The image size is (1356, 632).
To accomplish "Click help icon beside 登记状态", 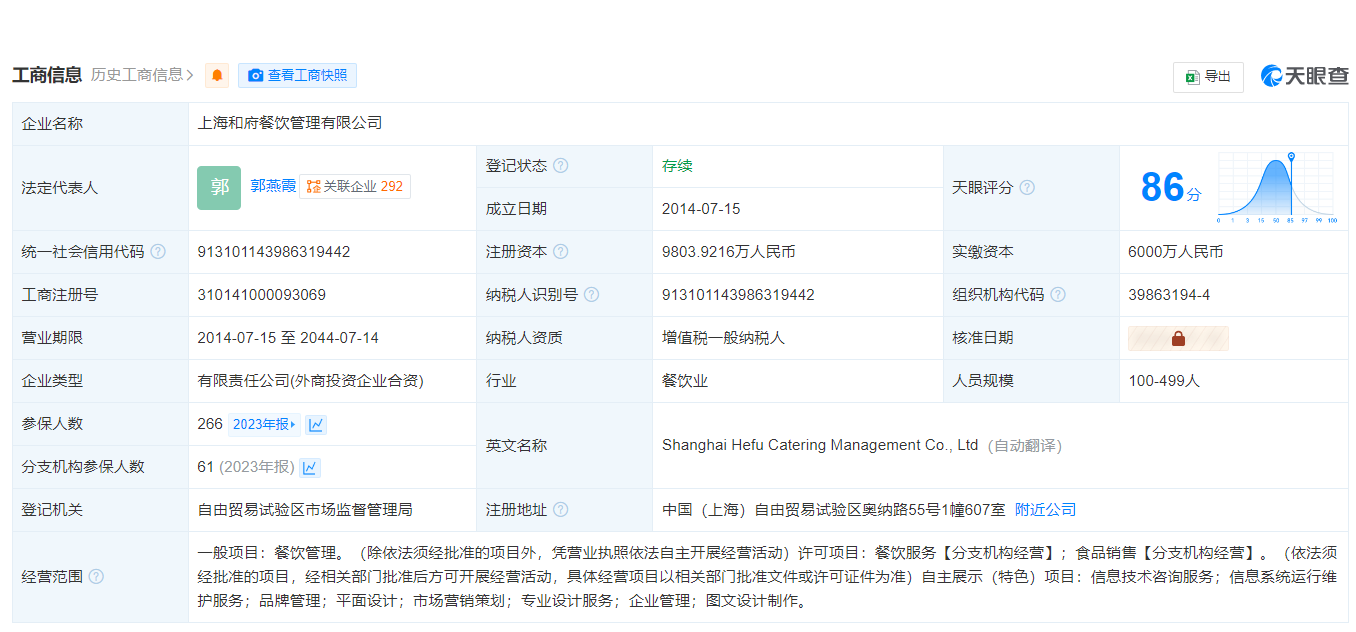I will (x=561, y=166).
